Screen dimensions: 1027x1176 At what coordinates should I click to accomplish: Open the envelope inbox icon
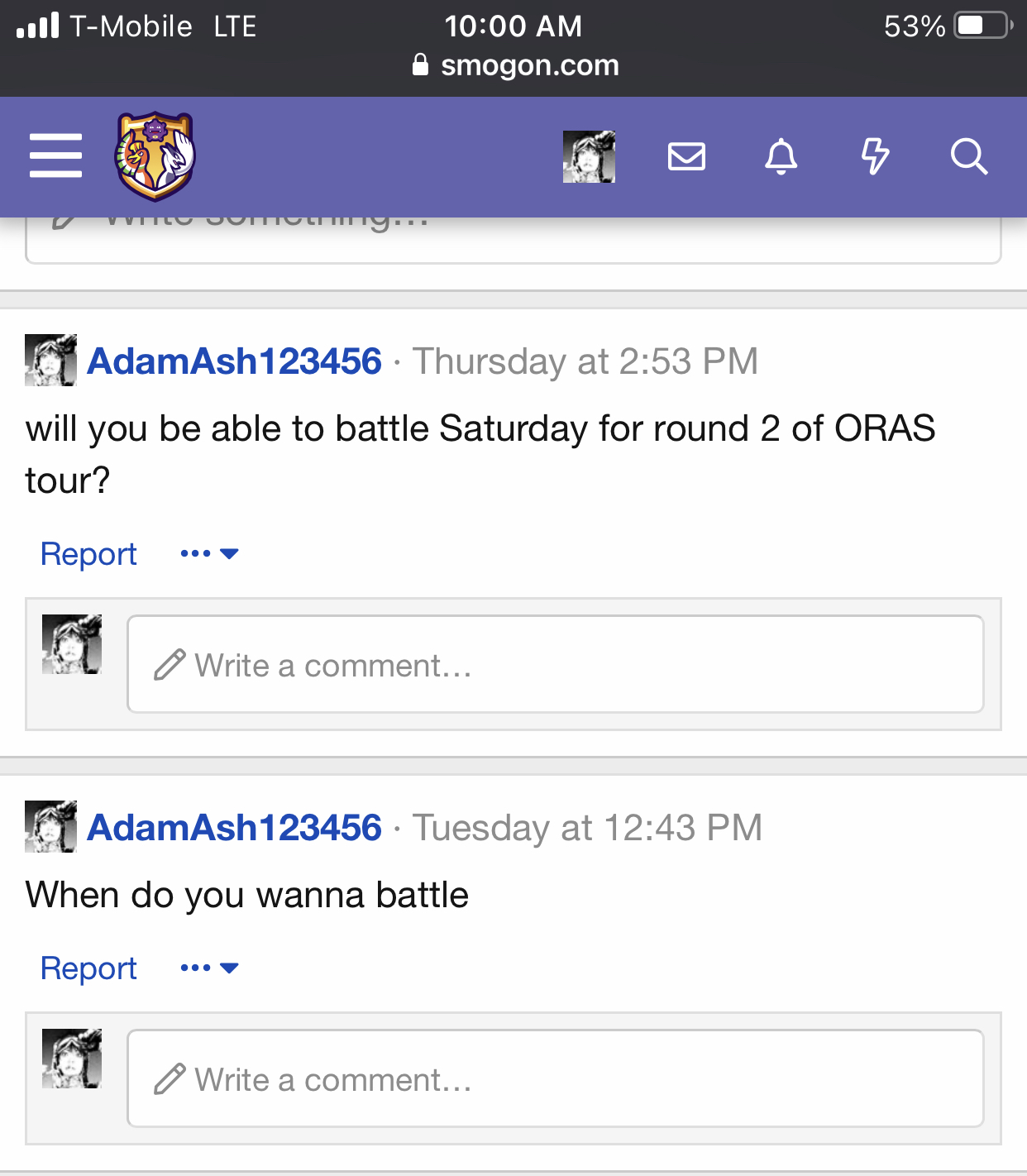[686, 156]
